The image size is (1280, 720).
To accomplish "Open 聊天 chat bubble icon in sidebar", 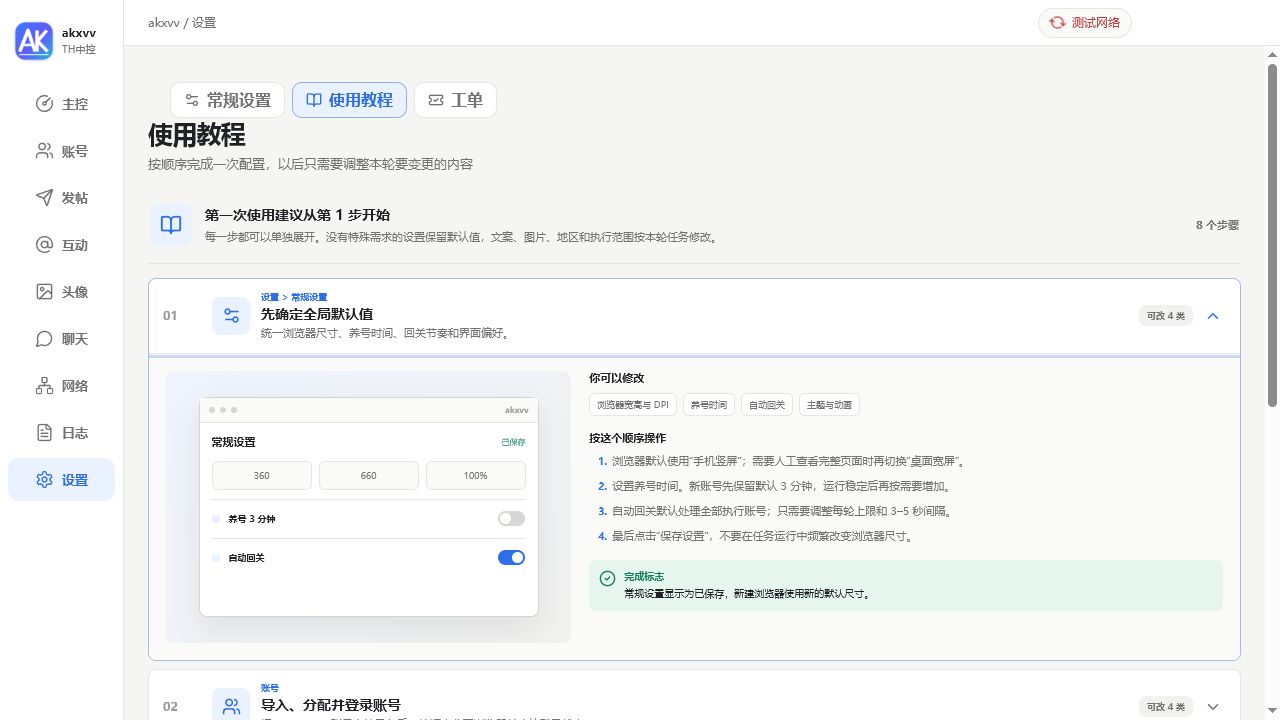I will pyautogui.click(x=44, y=339).
